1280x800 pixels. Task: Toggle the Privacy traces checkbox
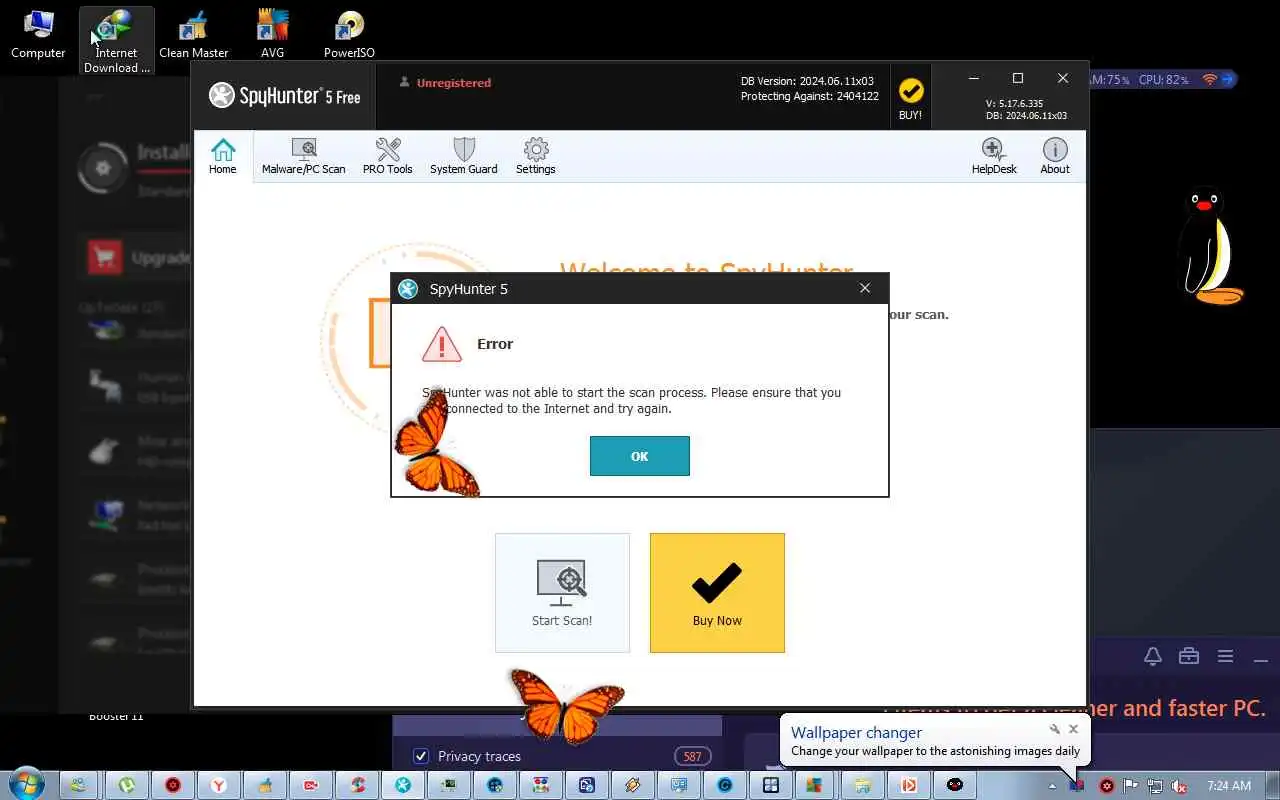pos(421,756)
